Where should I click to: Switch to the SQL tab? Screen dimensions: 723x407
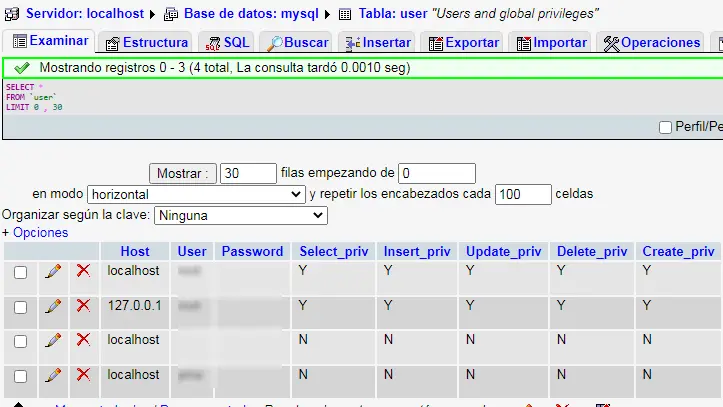(227, 43)
